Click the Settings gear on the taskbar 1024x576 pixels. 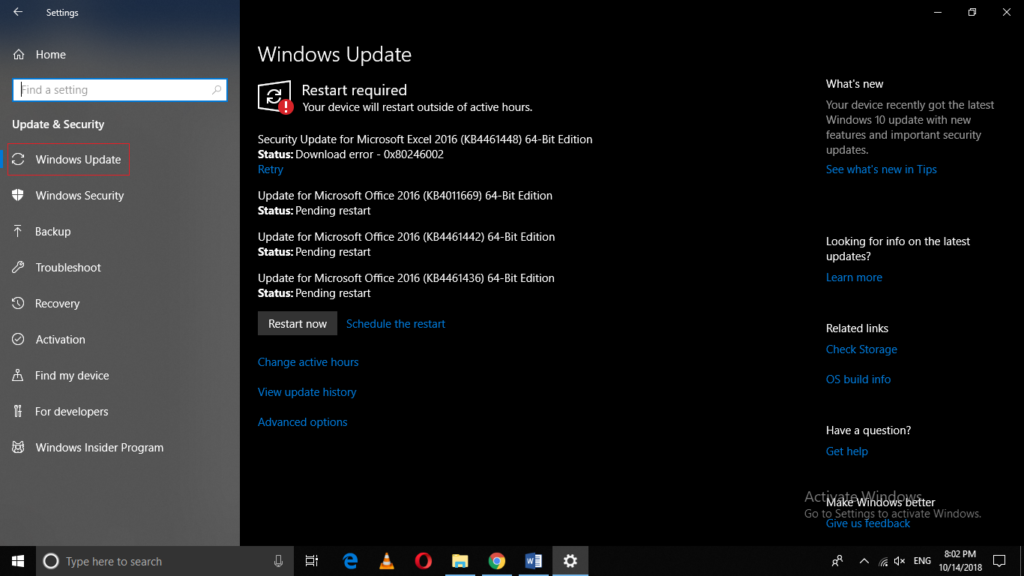point(570,561)
